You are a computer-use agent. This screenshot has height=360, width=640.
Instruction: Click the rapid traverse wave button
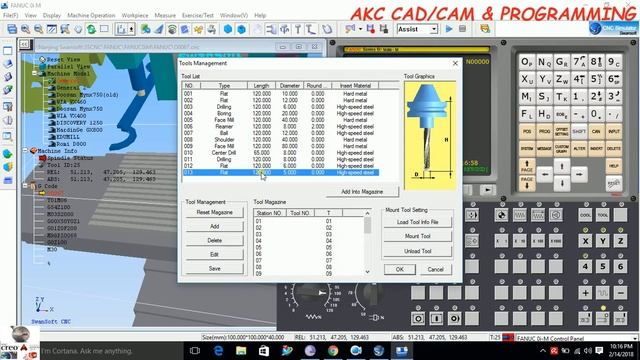click(x=603, y=293)
